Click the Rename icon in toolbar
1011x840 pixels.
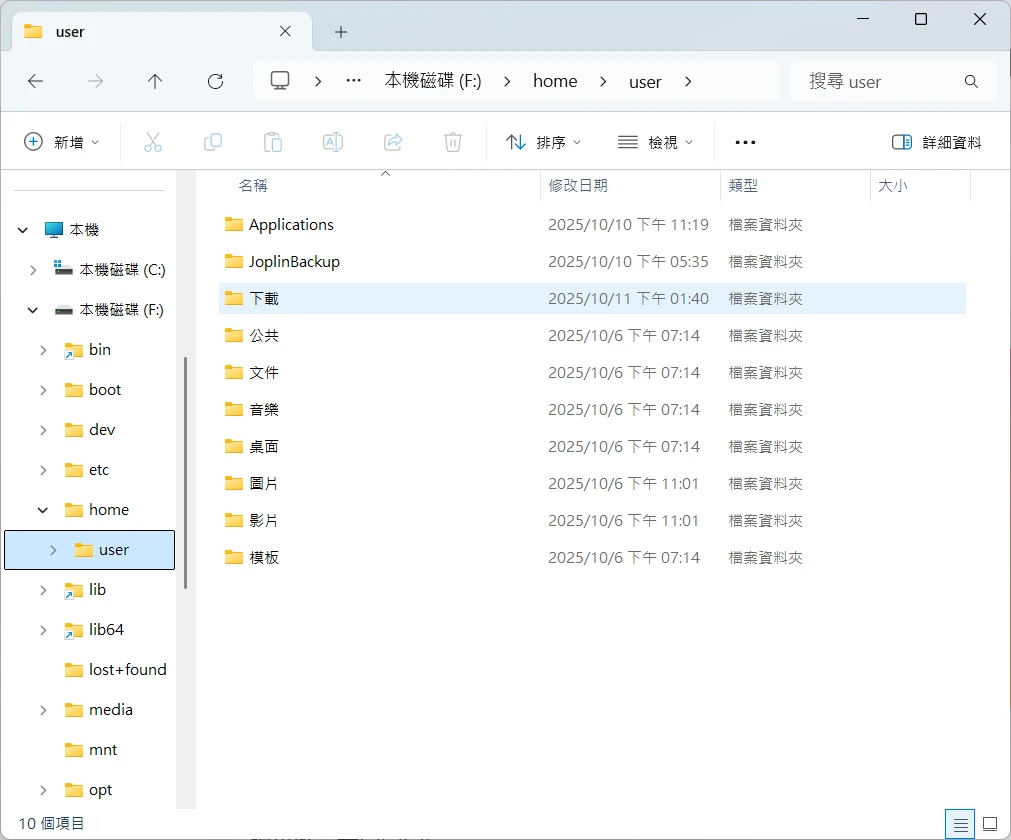tap(333, 142)
